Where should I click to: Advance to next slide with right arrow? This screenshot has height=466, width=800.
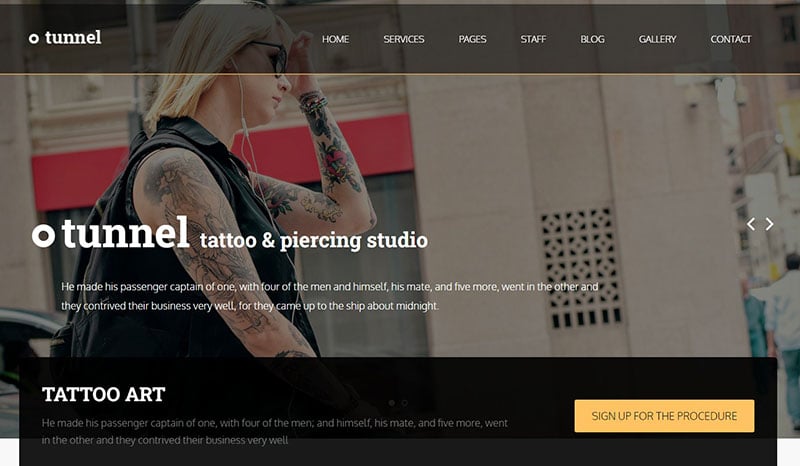point(769,224)
